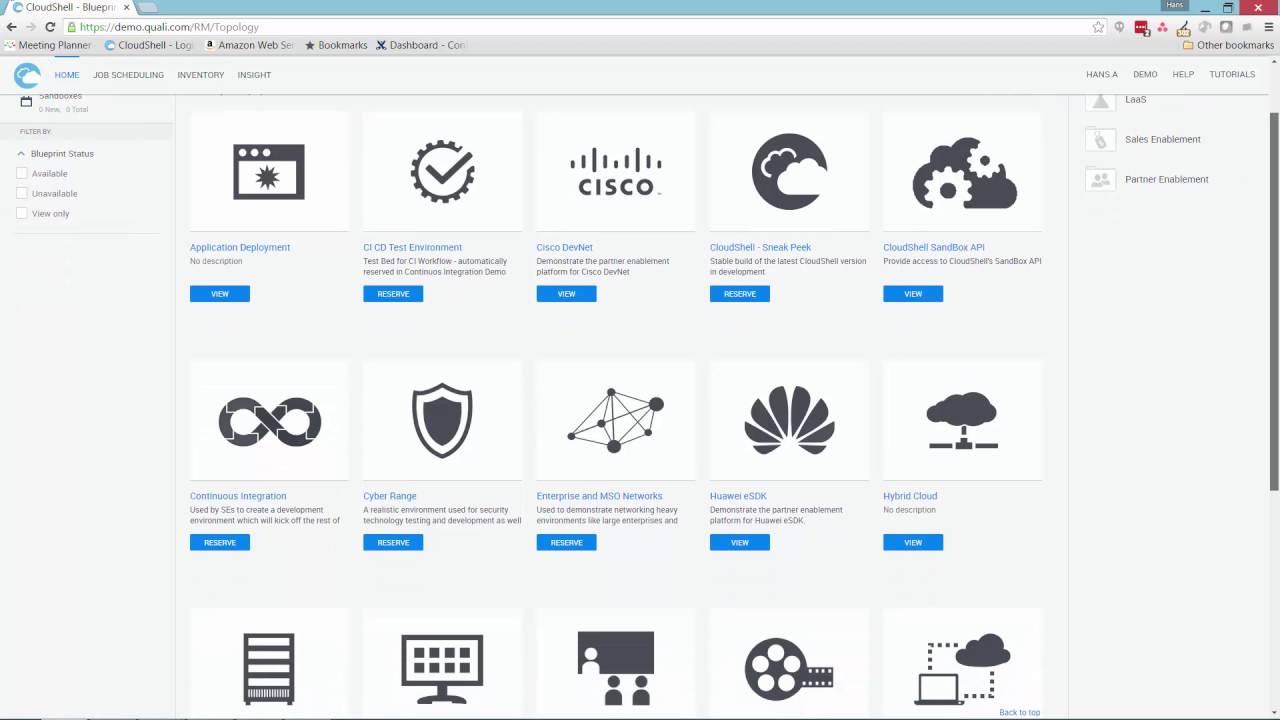Screen dimensions: 1280x720
Task: Reserve the Enterprise and MSO Networks blueprint
Action: coord(567,543)
